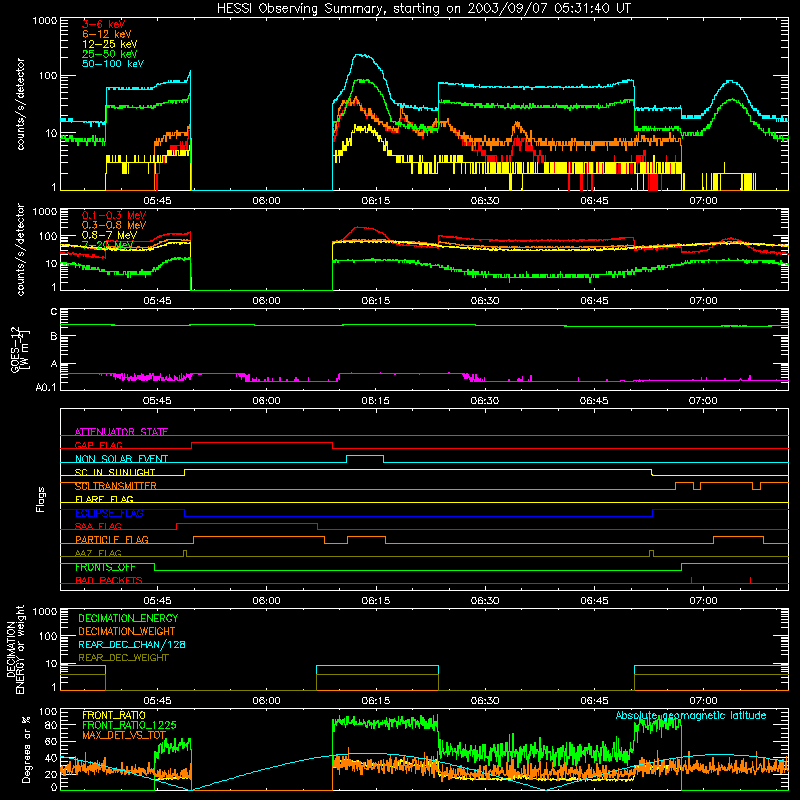Pick the SAA_FLAG label
This screenshot has height=800, width=800.
point(98,526)
